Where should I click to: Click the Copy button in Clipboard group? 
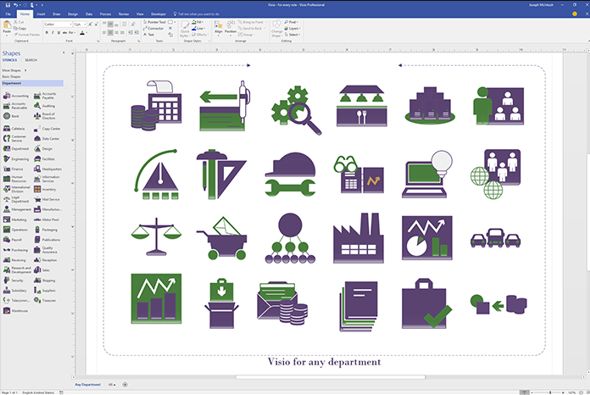(20, 28)
